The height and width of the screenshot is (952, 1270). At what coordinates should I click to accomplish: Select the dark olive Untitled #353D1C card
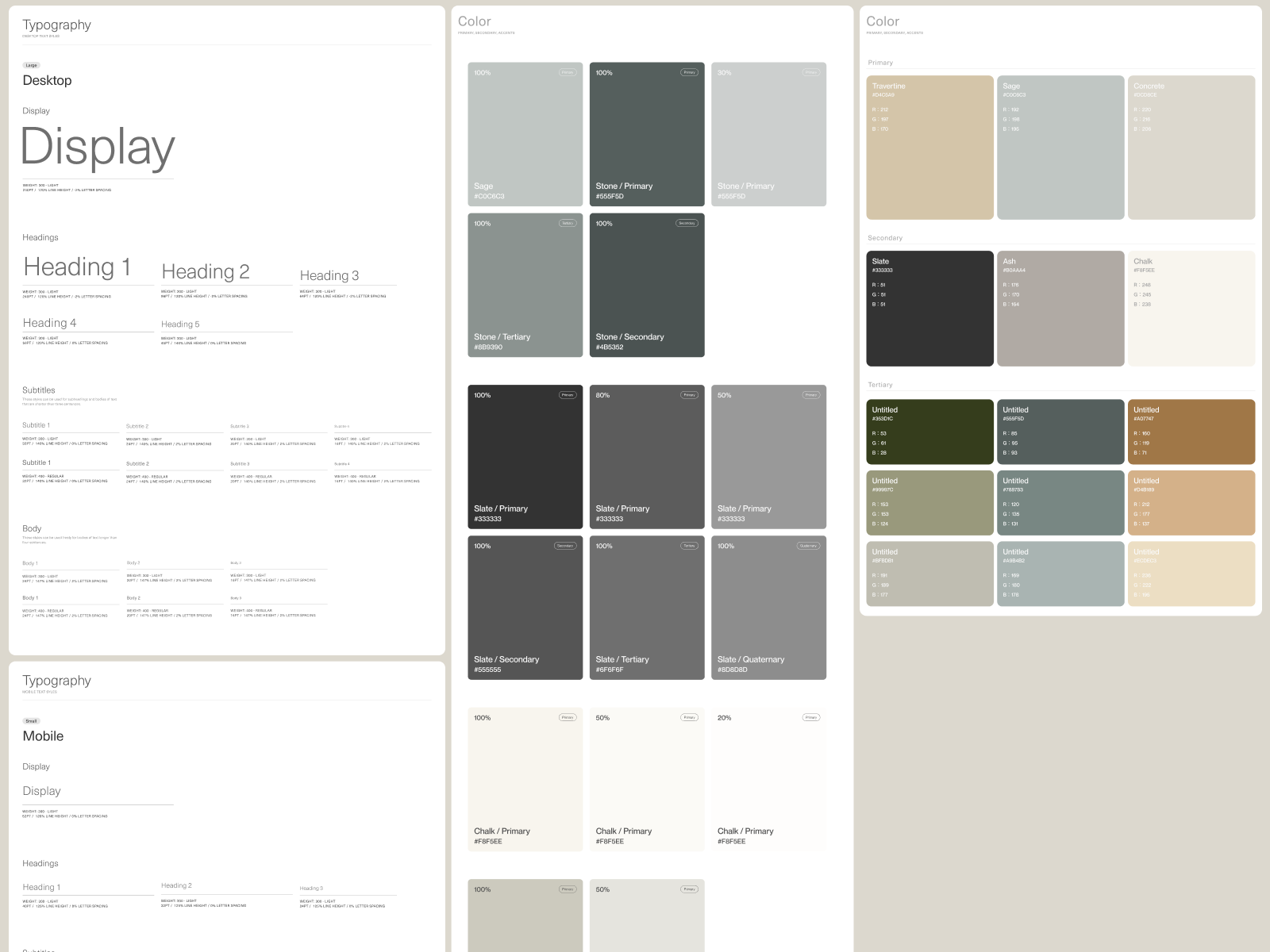[x=929, y=432]
